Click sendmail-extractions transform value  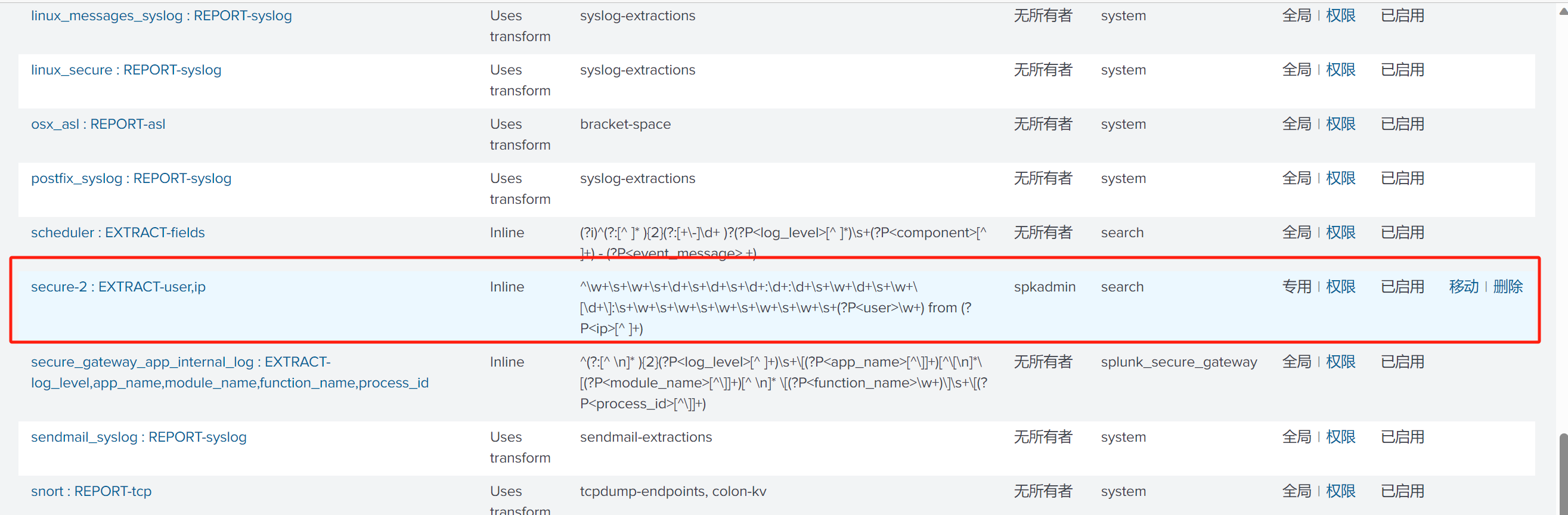click(x=646, y=437)
